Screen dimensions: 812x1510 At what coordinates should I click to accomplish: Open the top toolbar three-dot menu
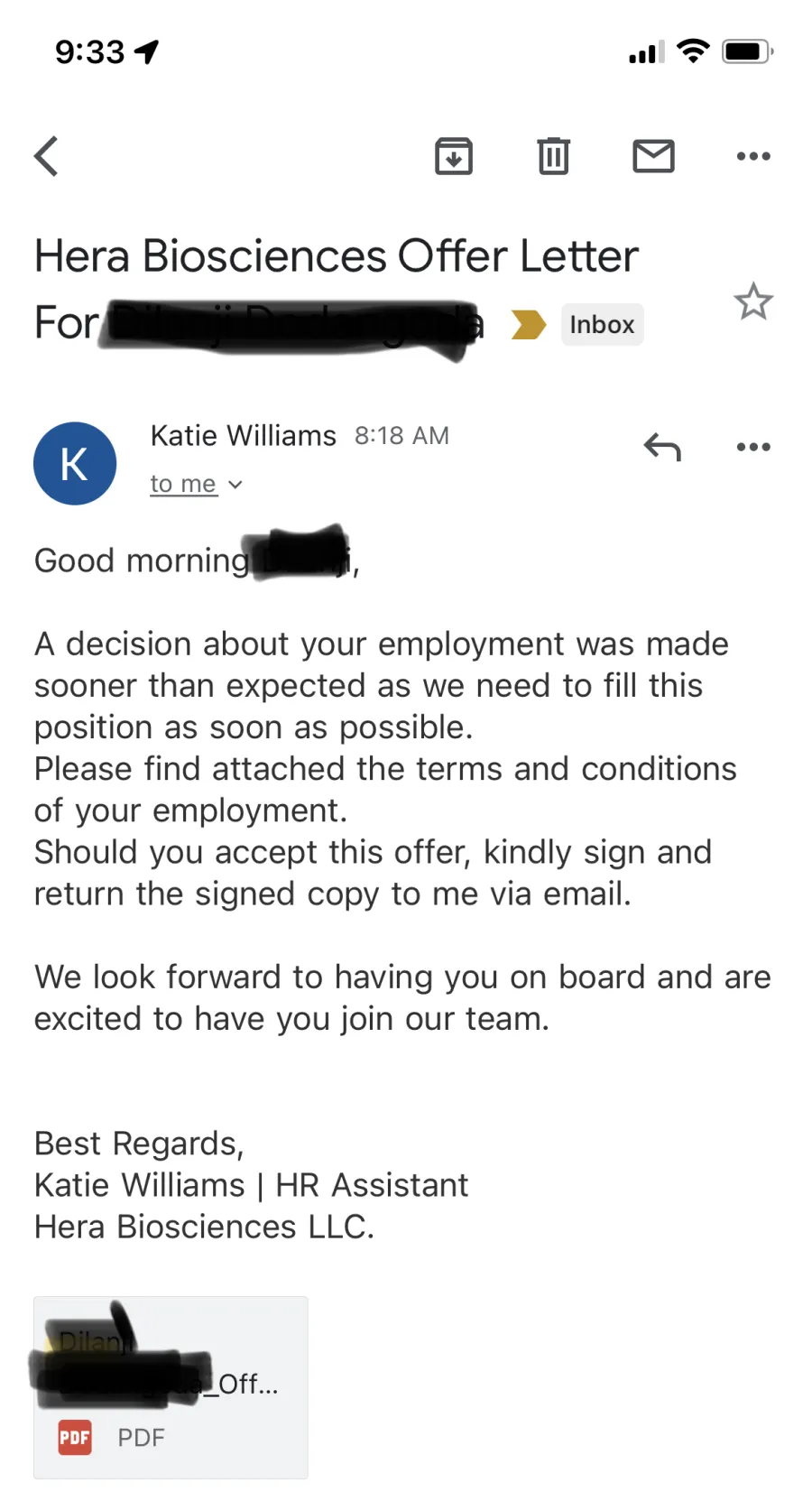pos(753,156)
